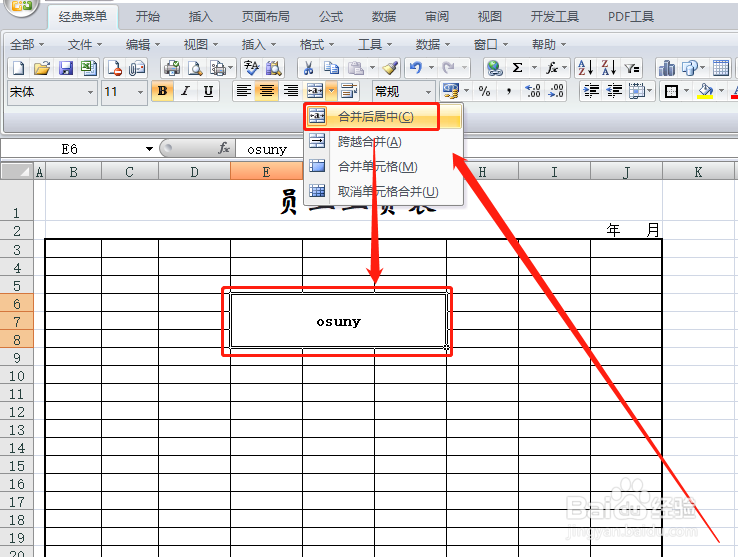Select the merged cell containing osuny

[x=338, y=321]
